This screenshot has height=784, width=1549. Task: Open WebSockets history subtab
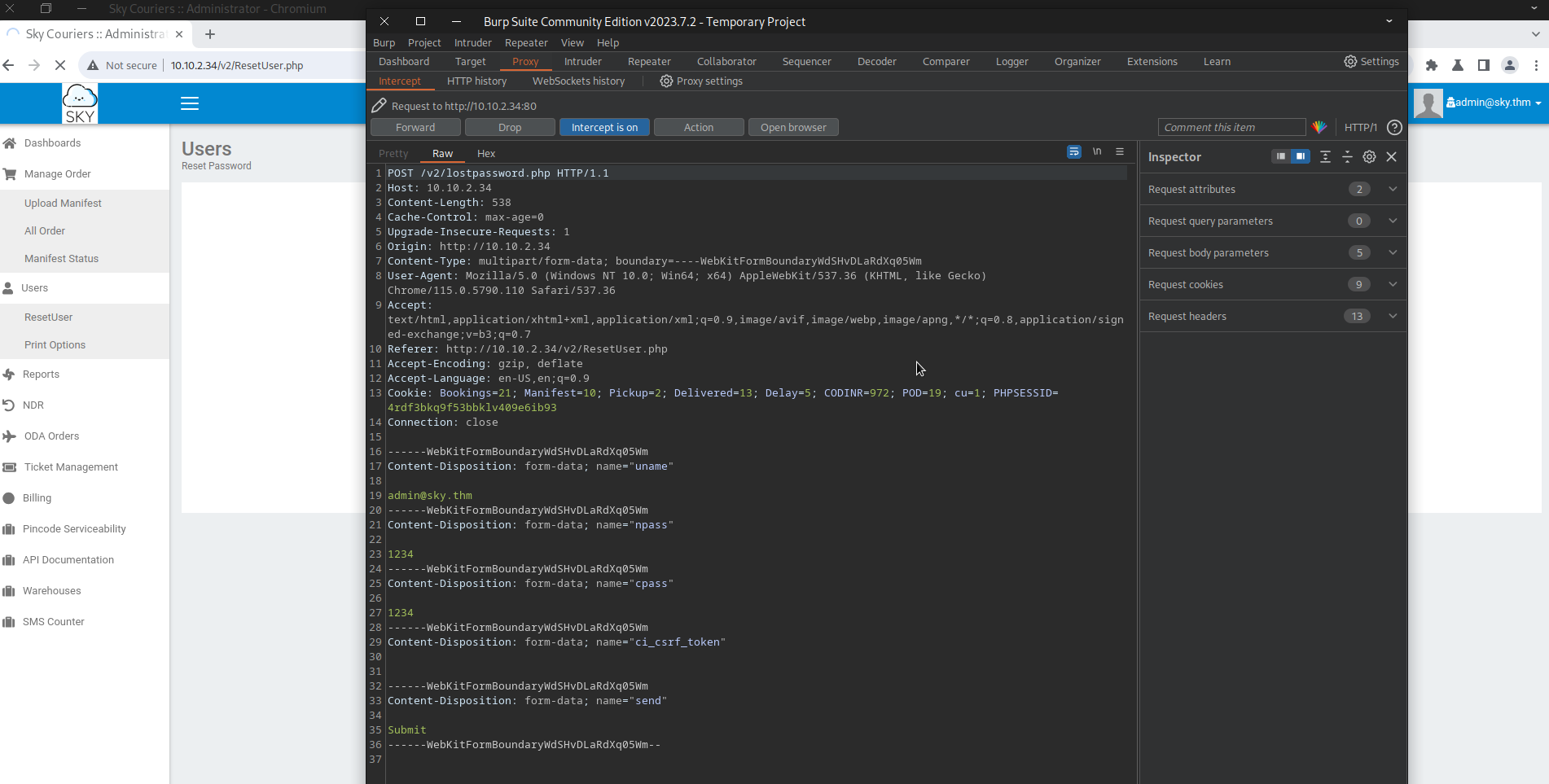(x=578, y=81)
